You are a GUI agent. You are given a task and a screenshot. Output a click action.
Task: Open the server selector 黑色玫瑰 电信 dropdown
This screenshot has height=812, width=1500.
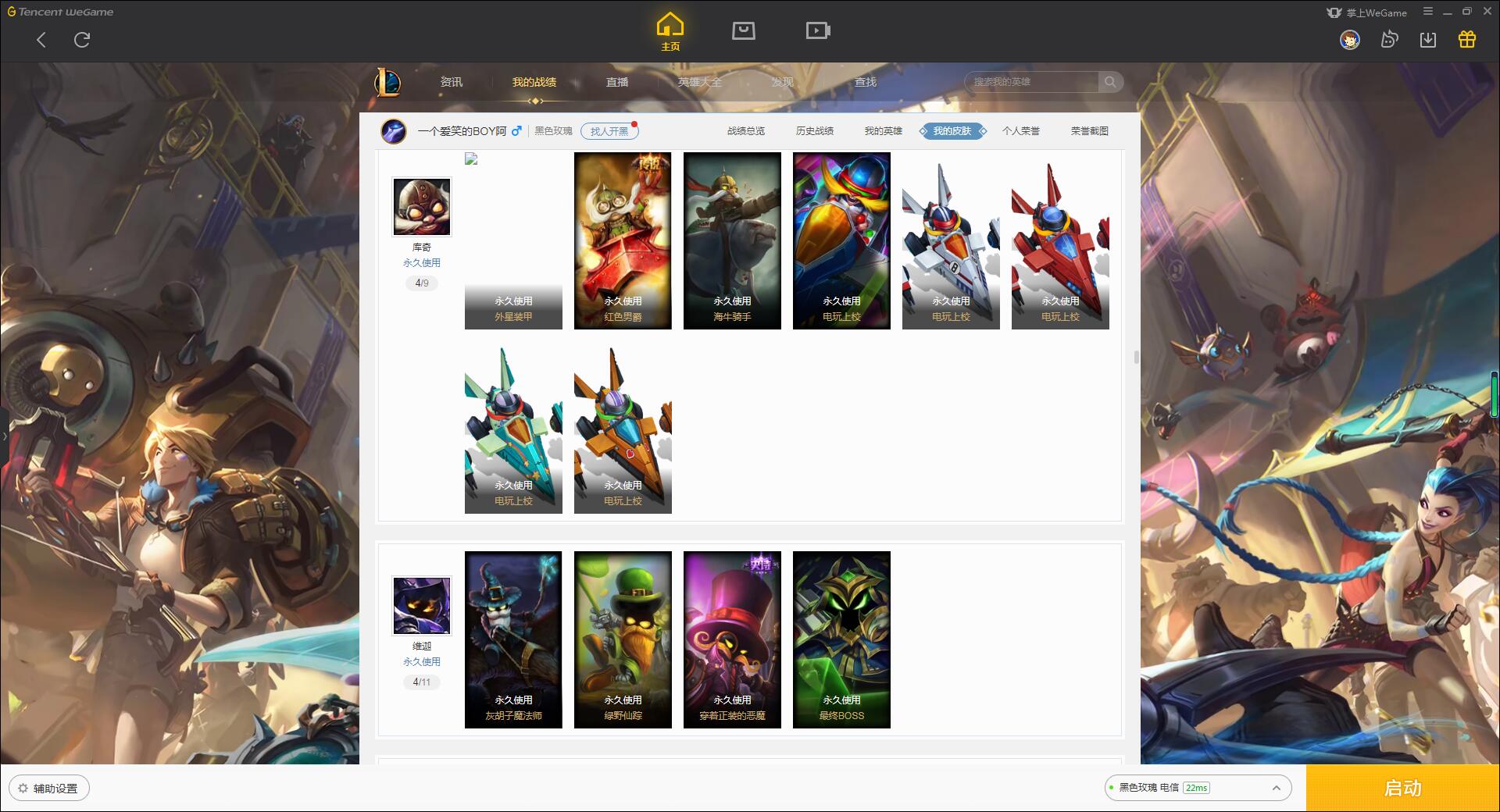[1197, 788]
